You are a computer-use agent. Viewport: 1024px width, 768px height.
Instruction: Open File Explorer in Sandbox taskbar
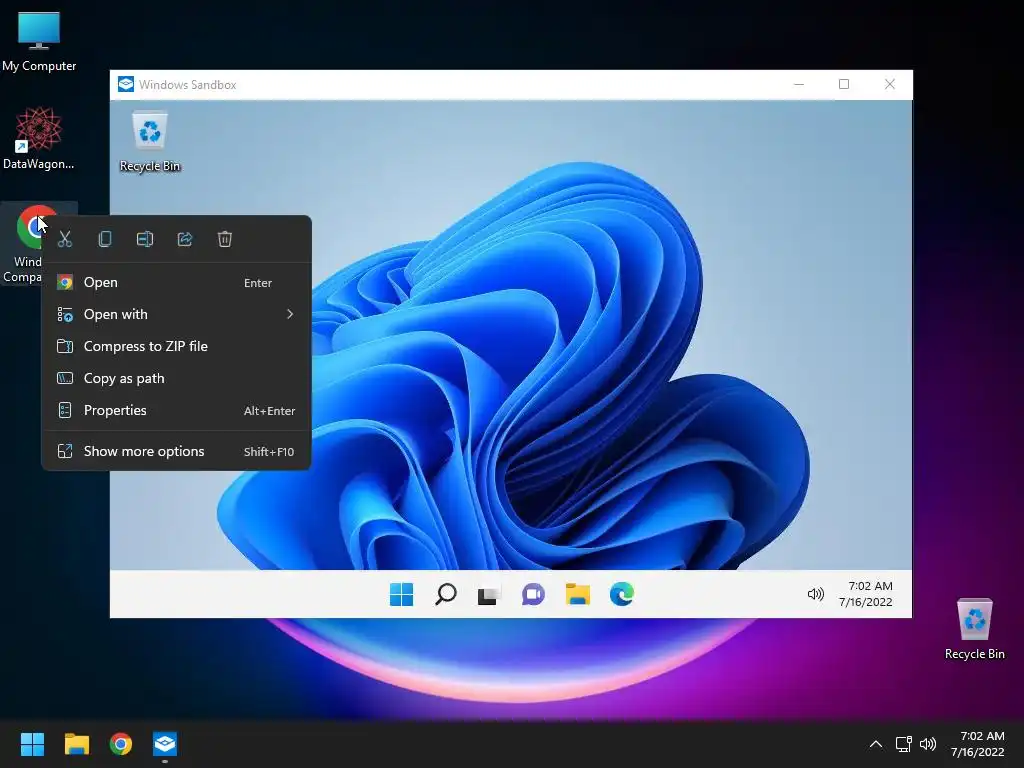coord(577,594)
